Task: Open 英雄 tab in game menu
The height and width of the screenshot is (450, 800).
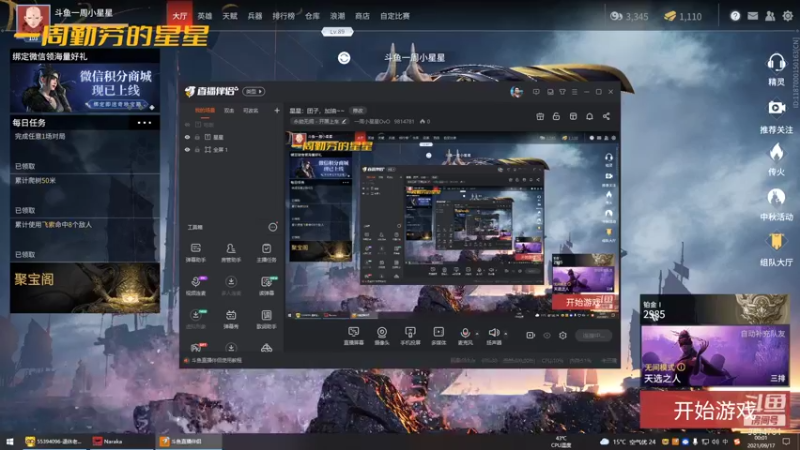Action: point(205,16)
